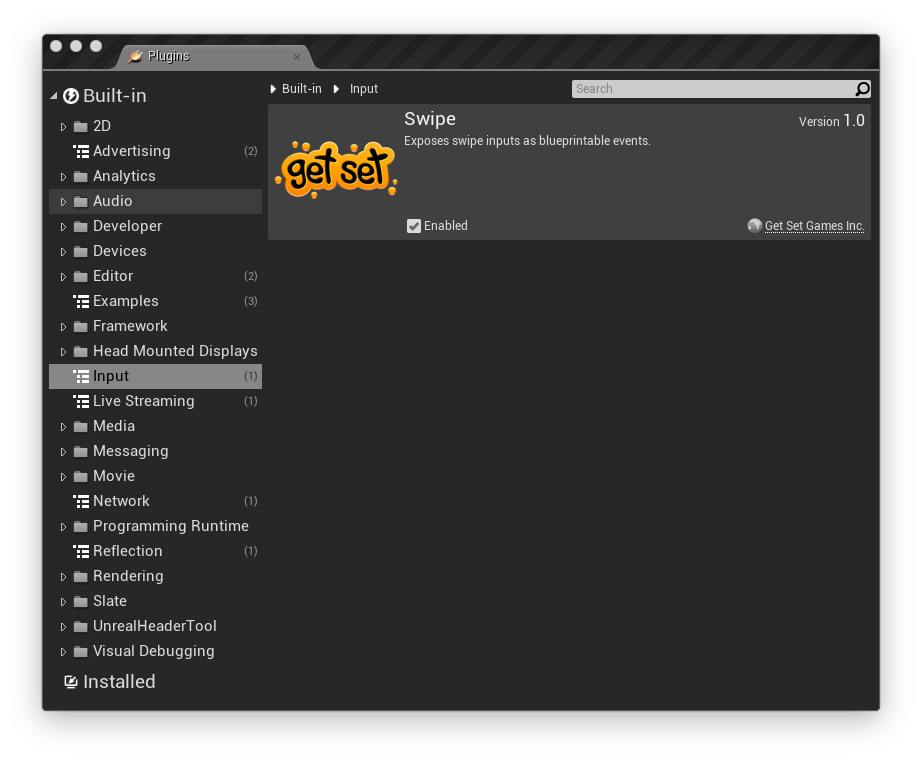The width and height of the screenshot is (922, 761).
Task: Collapse the Built-in category tree
Action: pos(54,96)
